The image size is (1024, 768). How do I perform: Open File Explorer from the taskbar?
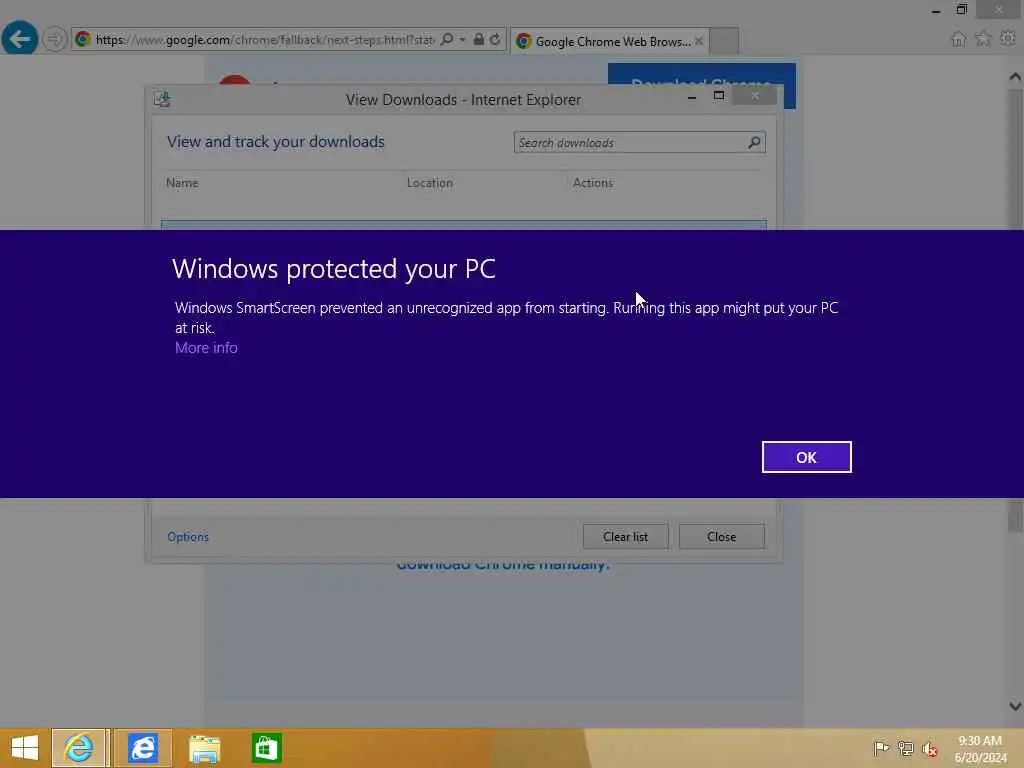[204, 748]
